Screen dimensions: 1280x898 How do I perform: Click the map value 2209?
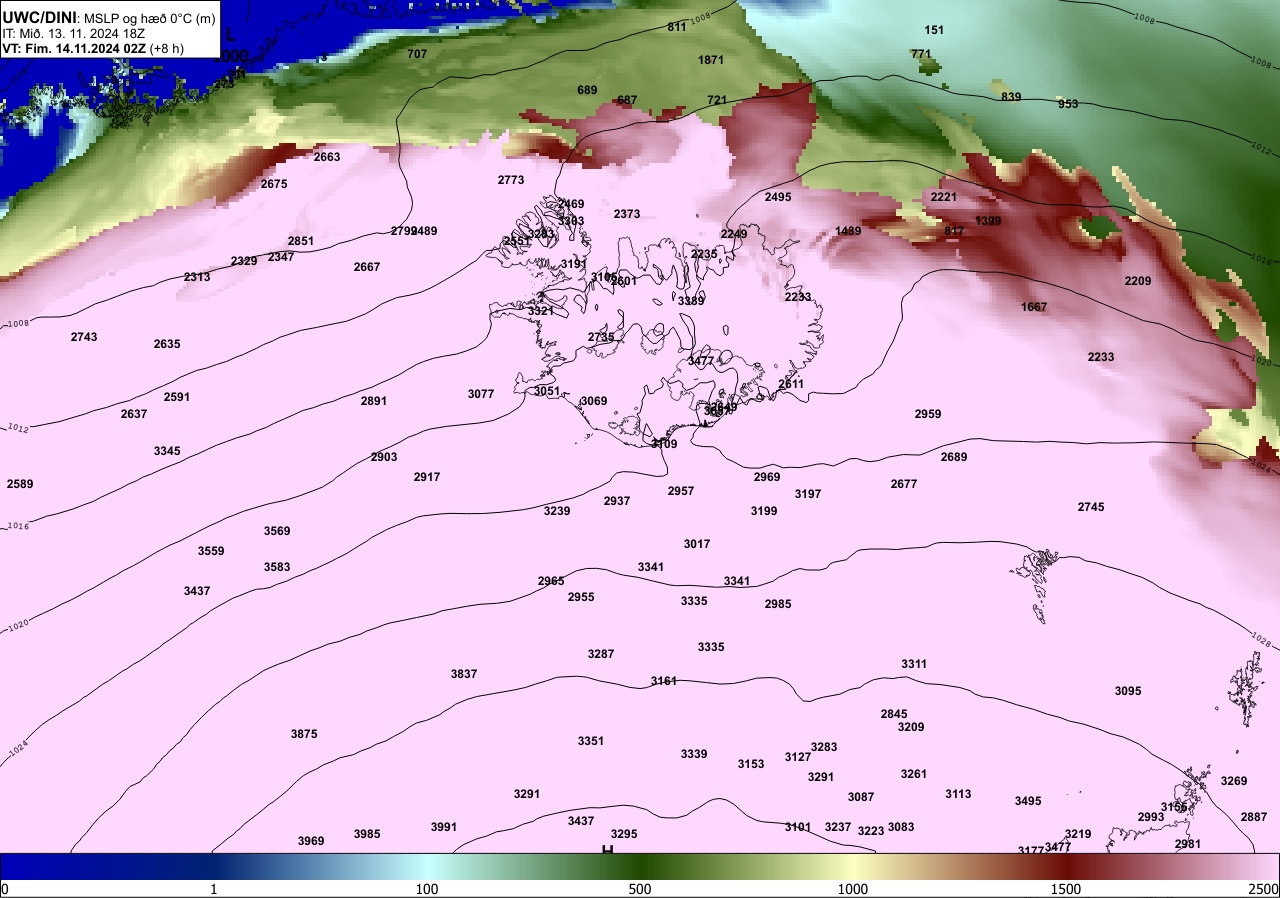click(1138, 281)
